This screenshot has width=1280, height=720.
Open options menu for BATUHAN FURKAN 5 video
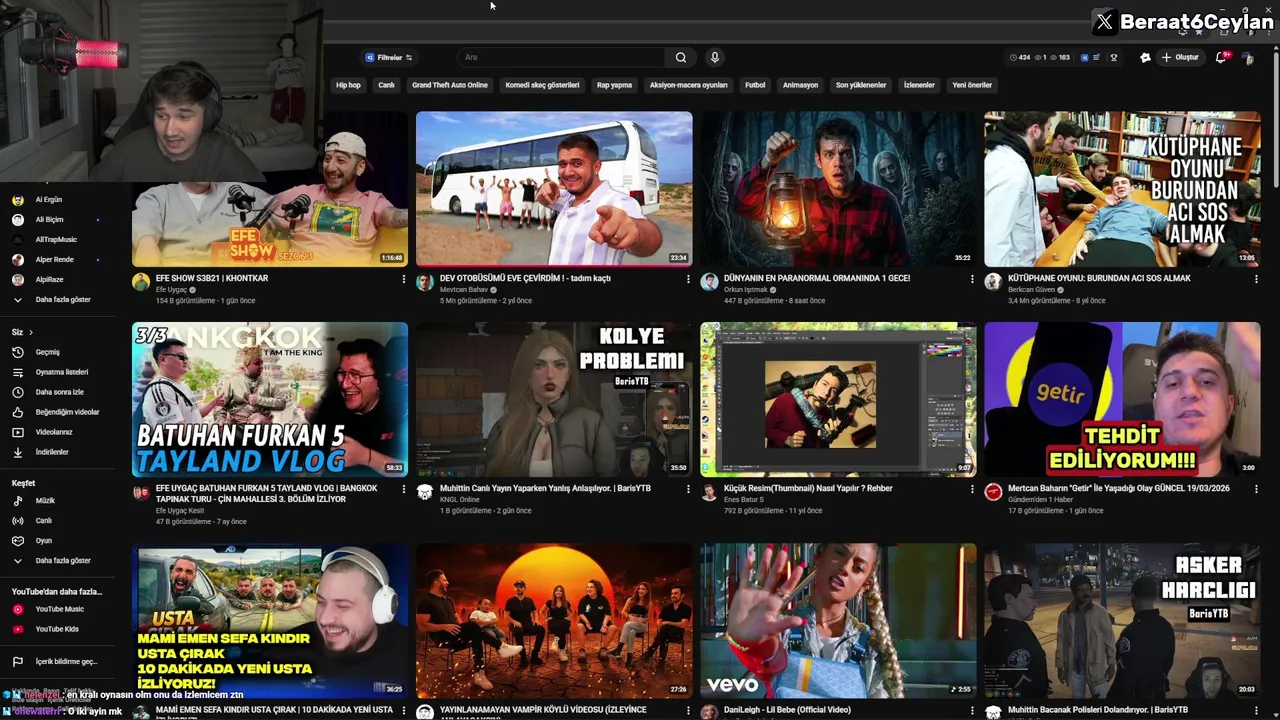[404, 489]
